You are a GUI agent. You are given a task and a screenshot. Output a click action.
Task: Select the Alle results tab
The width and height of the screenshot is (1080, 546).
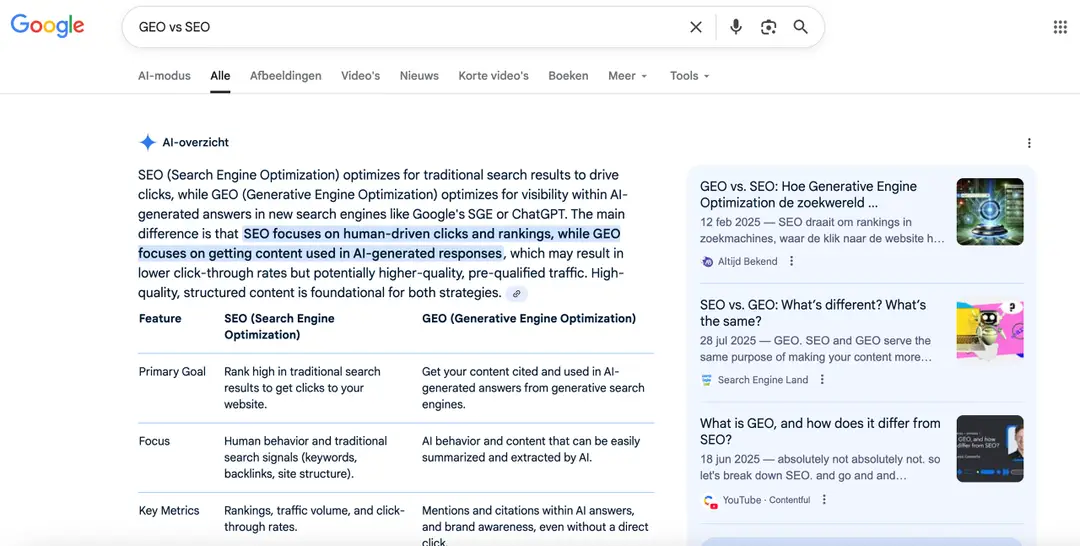pos(220,76)
